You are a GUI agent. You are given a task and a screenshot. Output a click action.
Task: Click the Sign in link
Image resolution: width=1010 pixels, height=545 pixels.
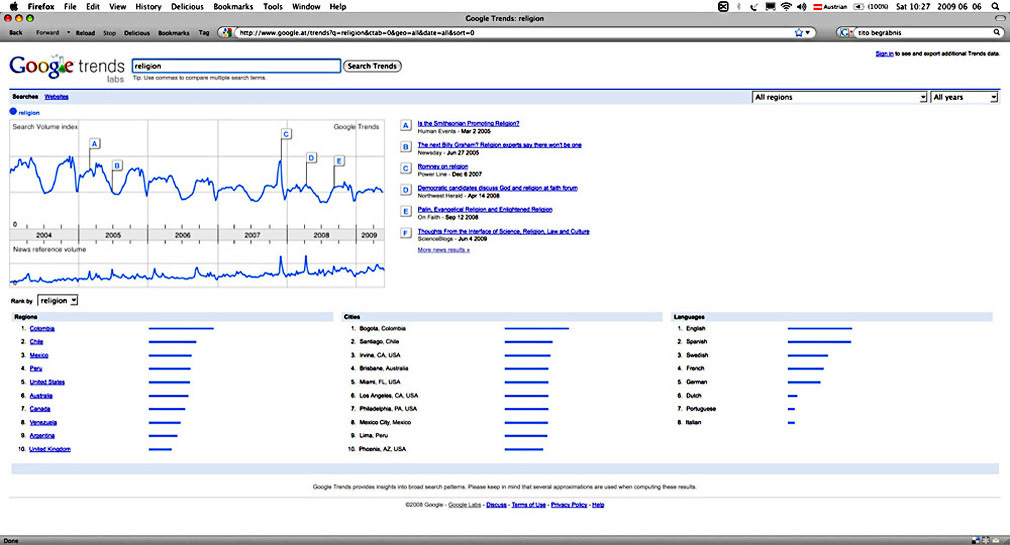coord(884,53)
